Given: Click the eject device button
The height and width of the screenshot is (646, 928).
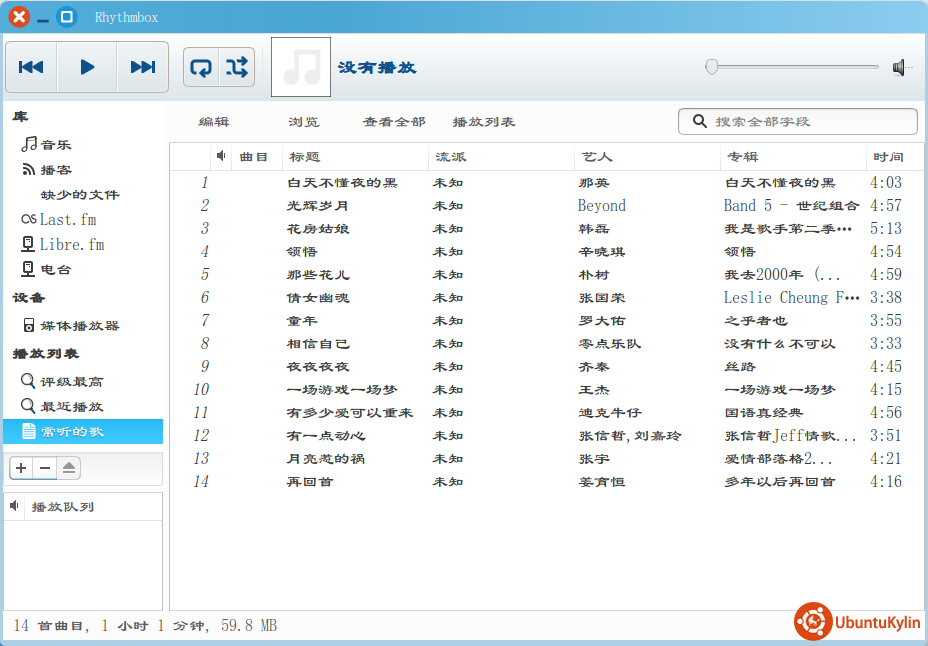Looking at the screenshot, I should click(x=68, y=468).
